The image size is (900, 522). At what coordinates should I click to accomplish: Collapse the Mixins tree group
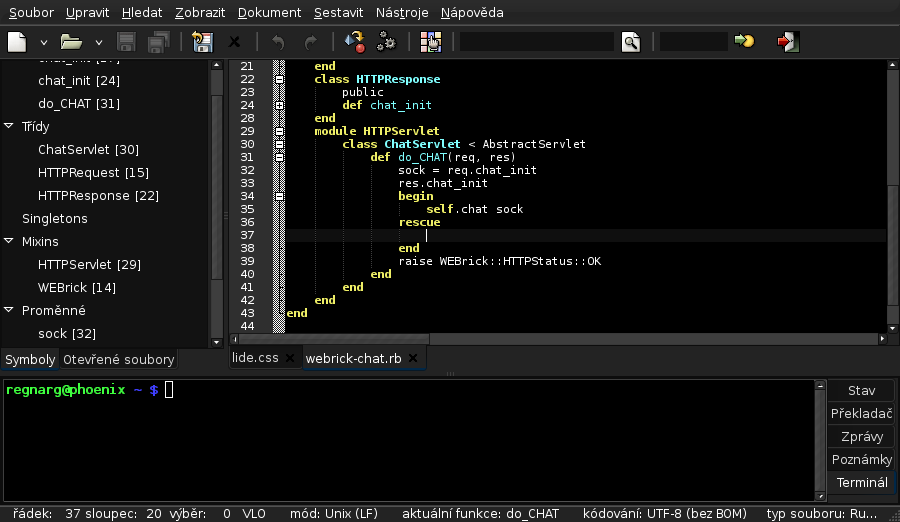point(9,241)
